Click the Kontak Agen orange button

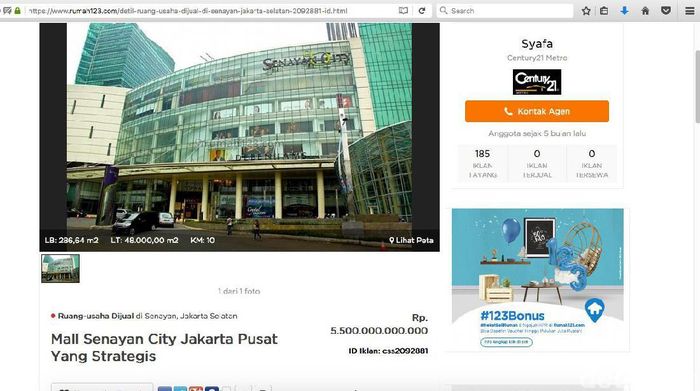tap(537, 111)
